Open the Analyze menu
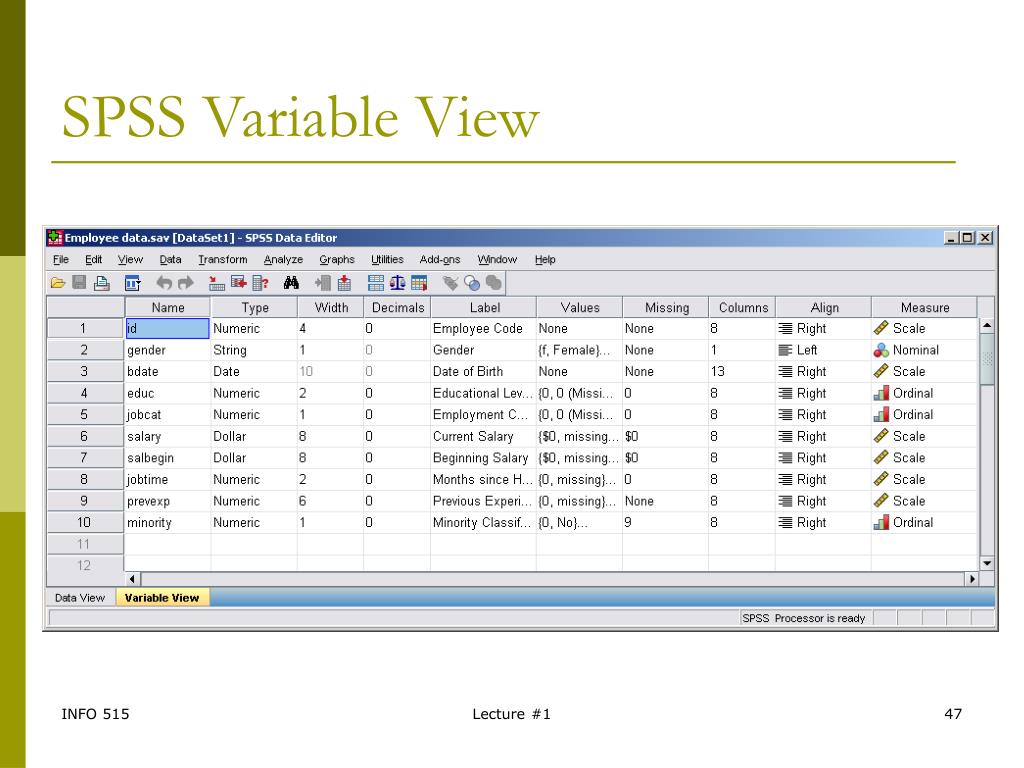Image resolution: width=1024 pixels, height=768 pixels. 283,260
